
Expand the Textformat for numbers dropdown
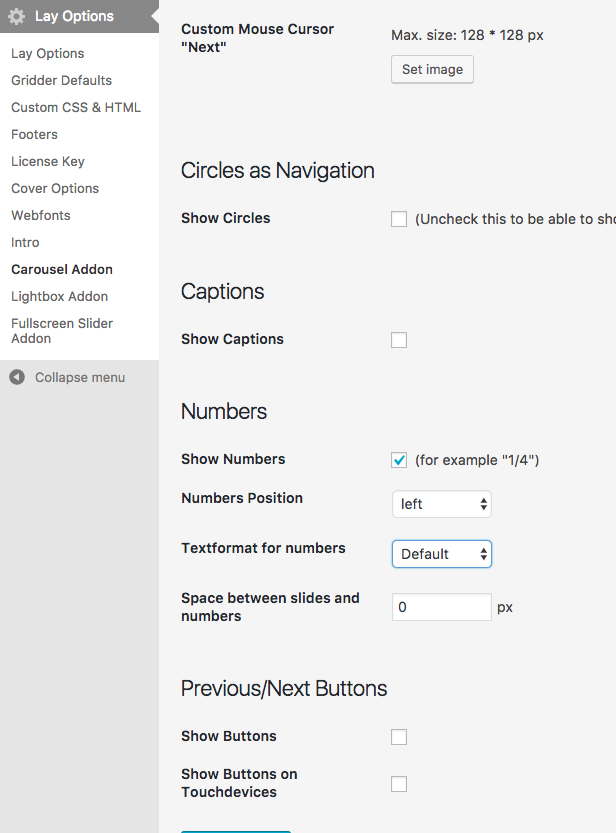point(441,554)
